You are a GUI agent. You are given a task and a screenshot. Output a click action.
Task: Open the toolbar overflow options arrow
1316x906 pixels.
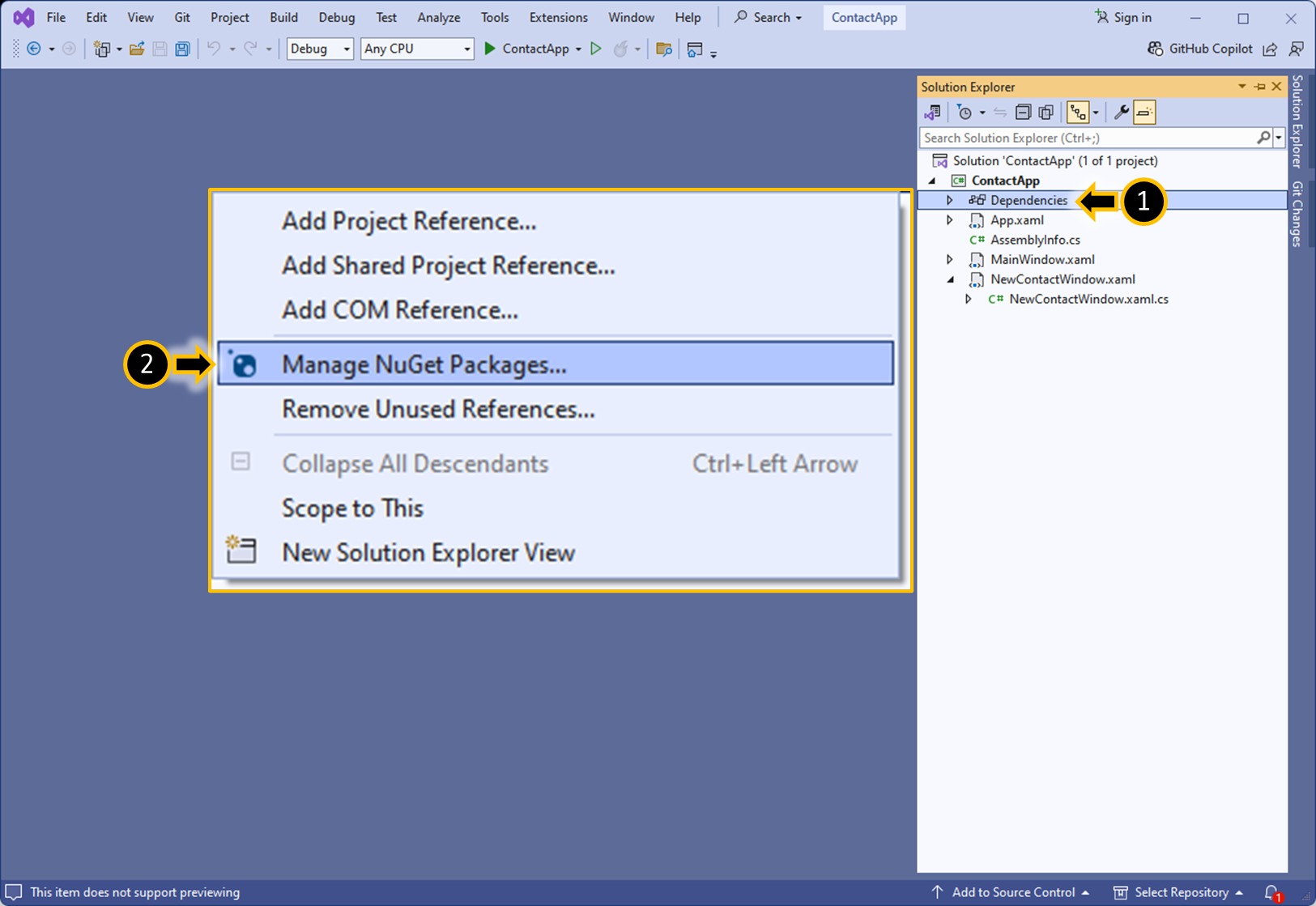(713, 53)
